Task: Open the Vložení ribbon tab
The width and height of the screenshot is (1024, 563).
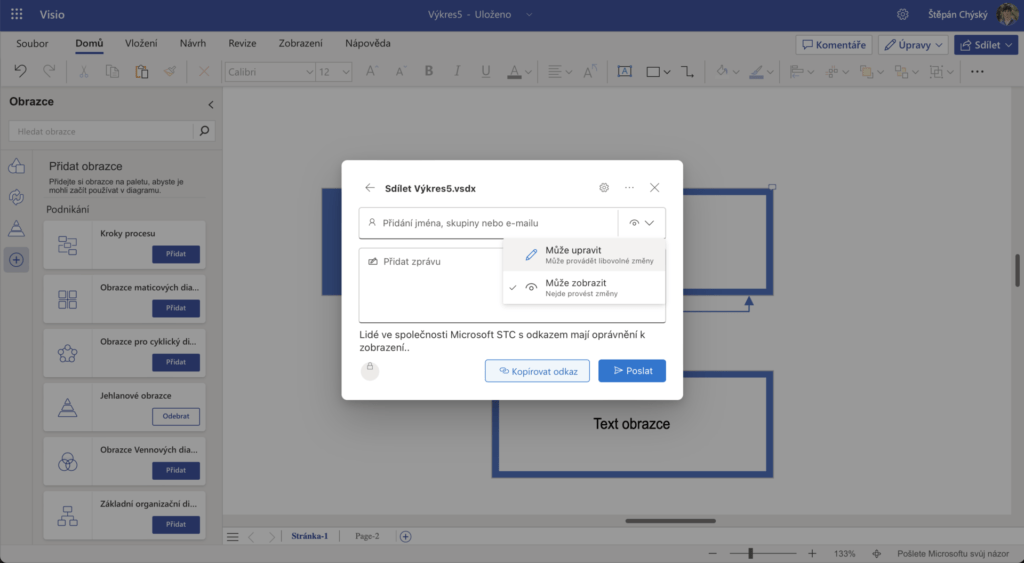Action: 141,44
